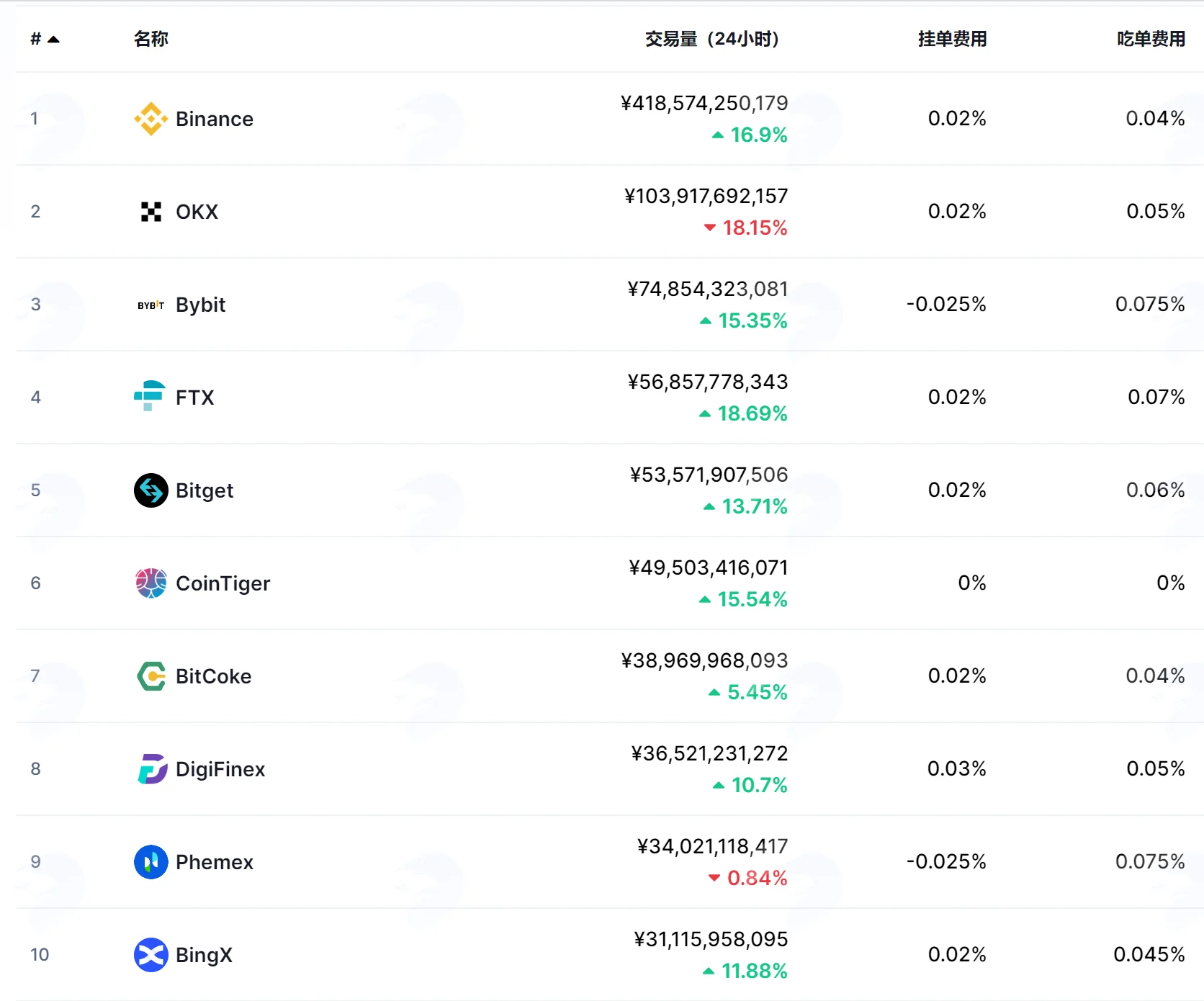Viewport: 1204px width, 1001px height.
Task: Sort by 挂单费用 column header
Action: pyautogui.click(x=952, y=39)
